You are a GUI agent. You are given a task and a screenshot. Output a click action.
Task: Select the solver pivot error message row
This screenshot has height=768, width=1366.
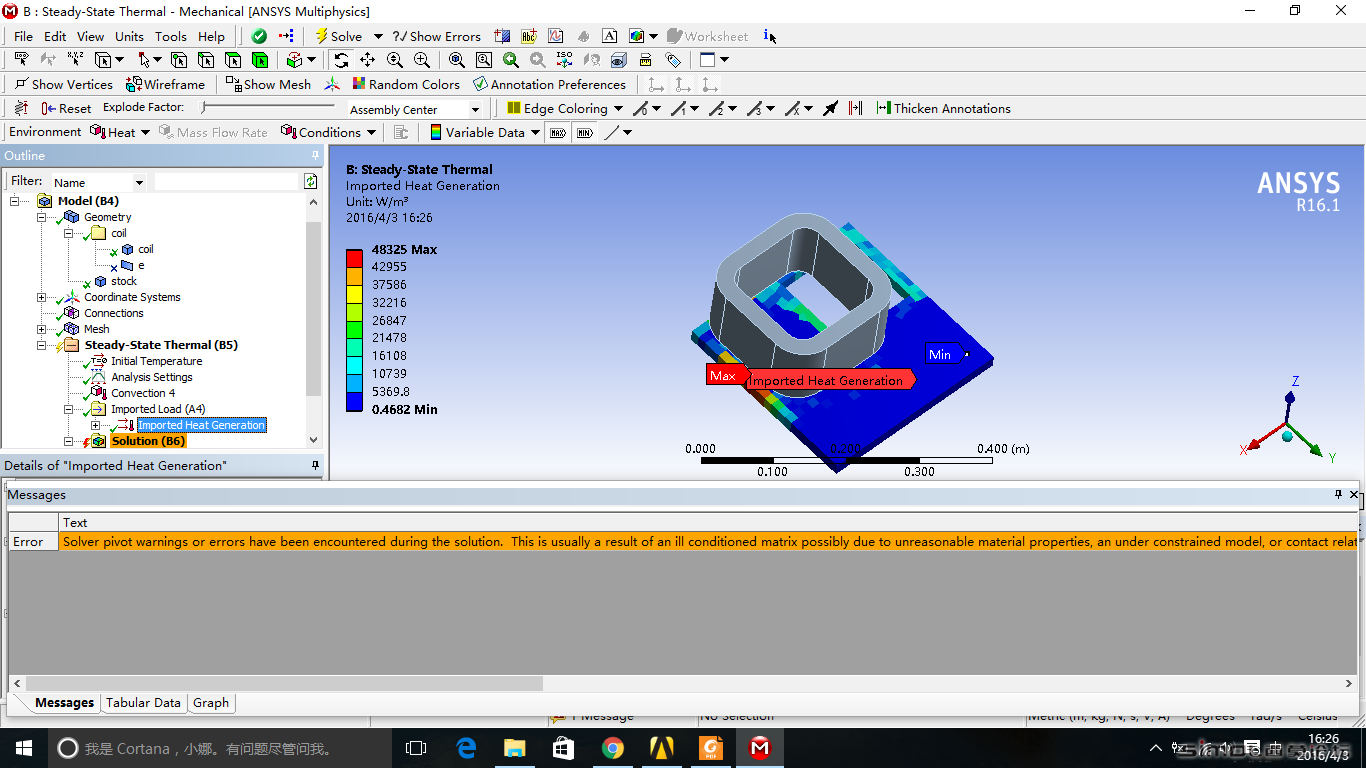point(682,541)
